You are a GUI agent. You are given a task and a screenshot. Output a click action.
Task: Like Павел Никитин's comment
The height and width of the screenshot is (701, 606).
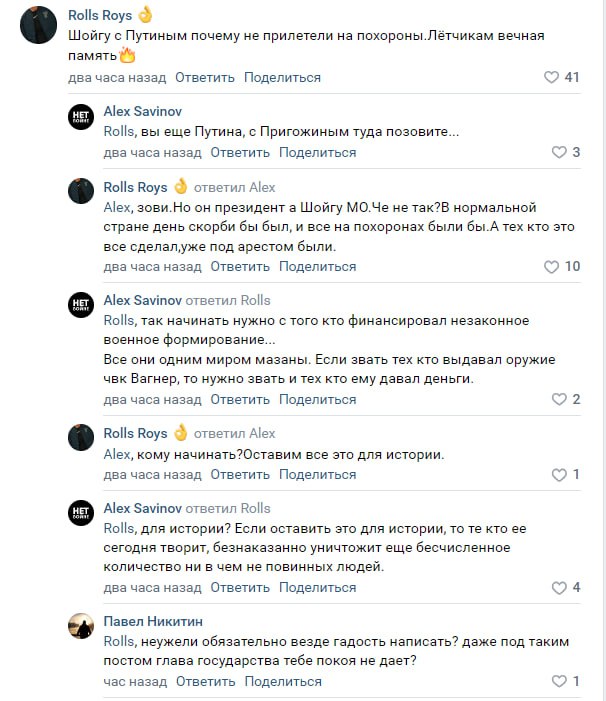[x=559, y=681]
